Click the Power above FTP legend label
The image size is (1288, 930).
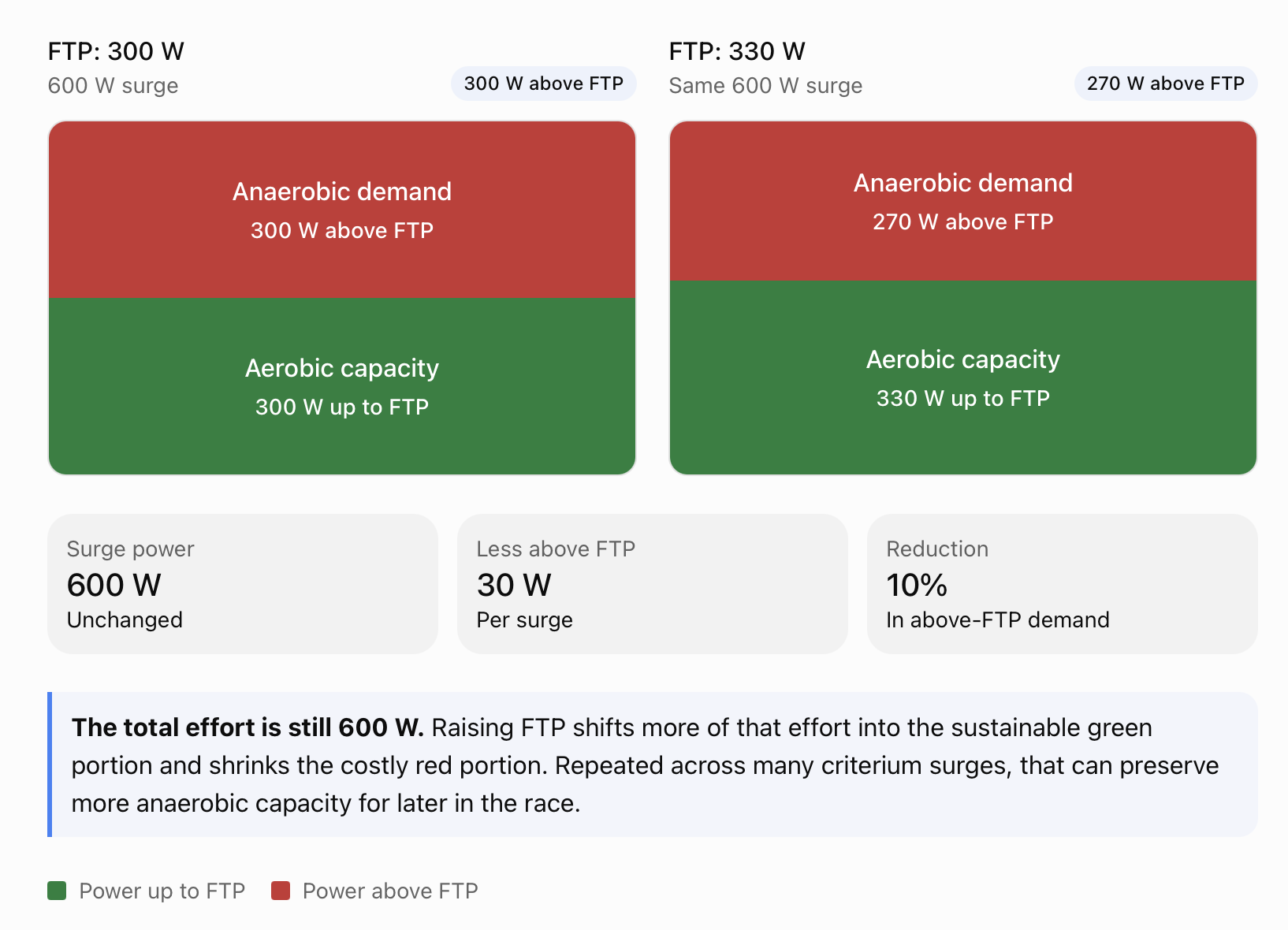pos(390,891)
